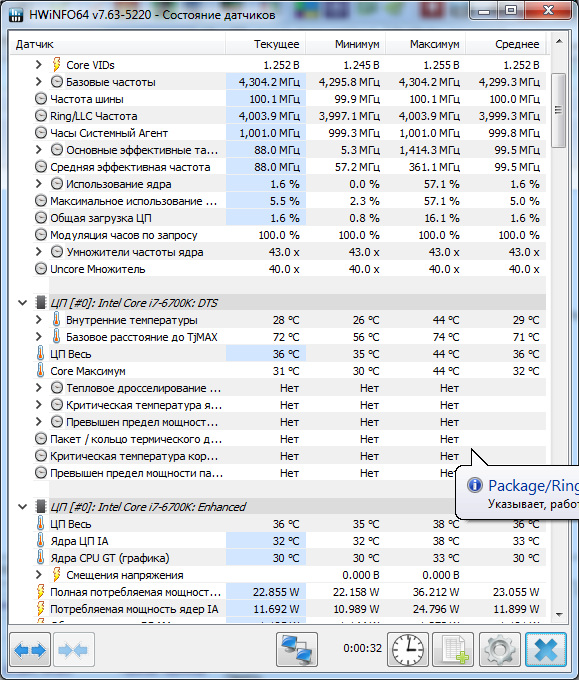Collapse the Intel Core i7-6700K Enhanced group
The width and height of the screenshot is (579, 680).
(23, 507)
